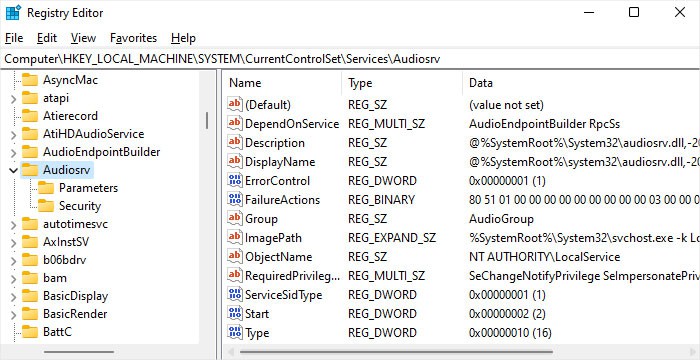Click the REG_BINARY type cell
700x360 pixels.
click(381, 200)
